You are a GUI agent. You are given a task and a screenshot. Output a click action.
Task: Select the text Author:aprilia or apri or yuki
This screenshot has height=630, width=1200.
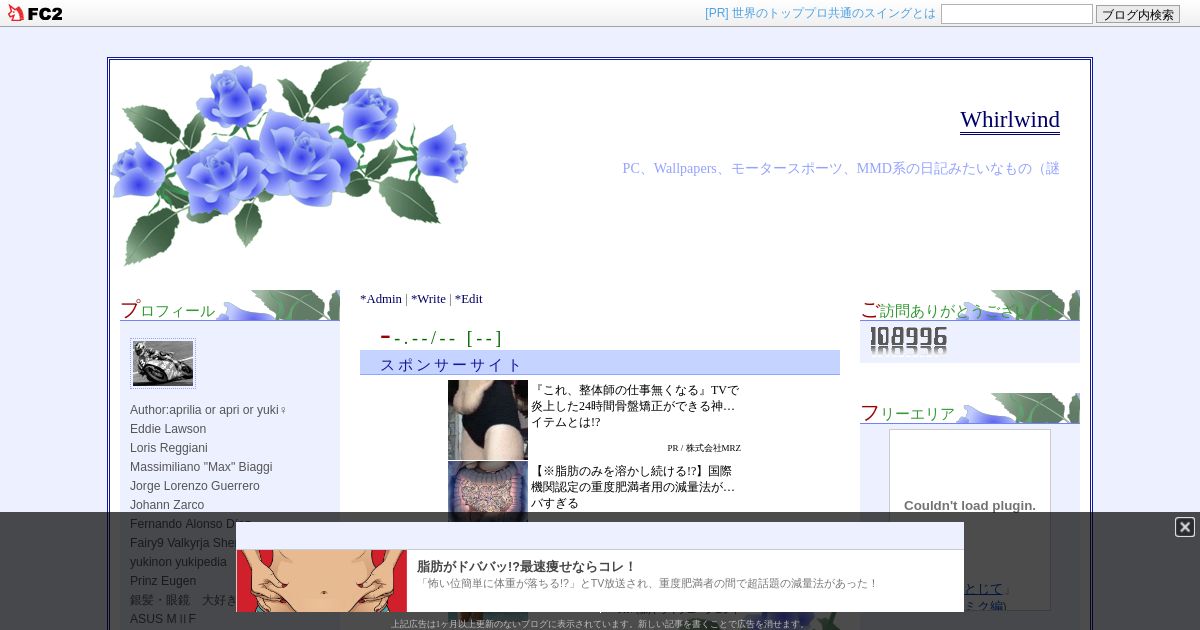pos(208,410)
